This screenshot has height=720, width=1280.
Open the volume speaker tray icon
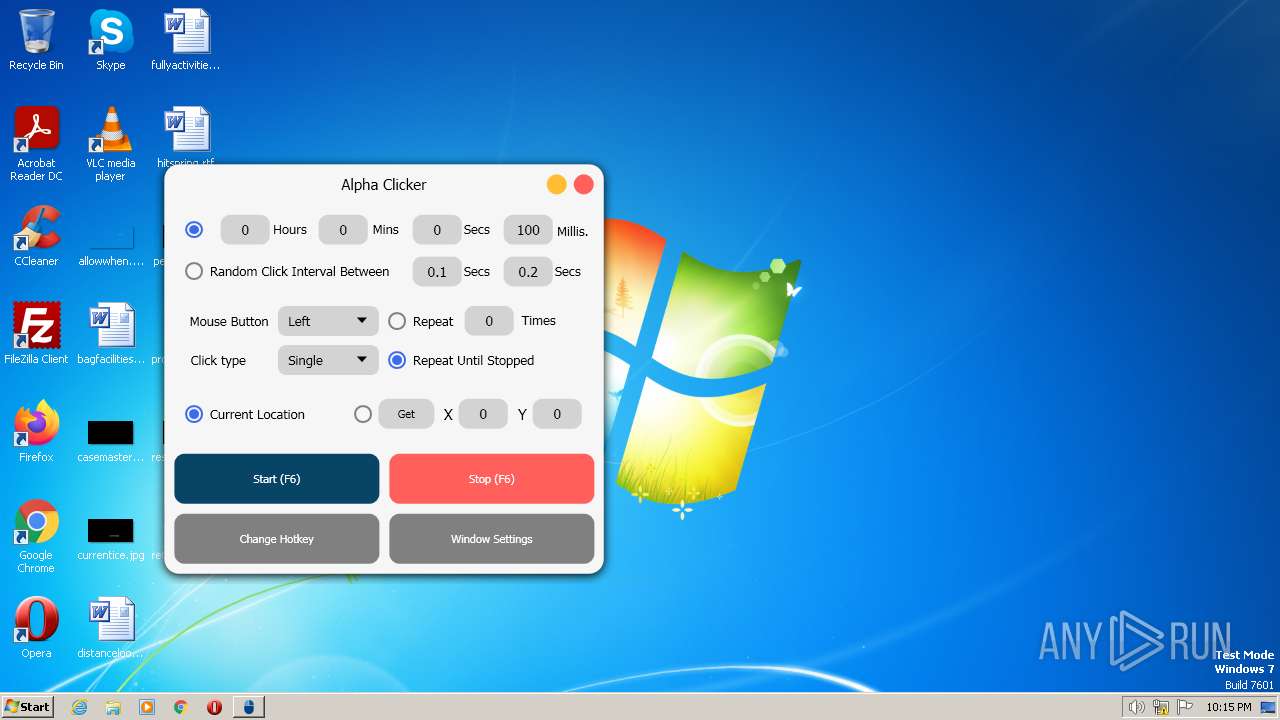click(x=1136, y=707)
